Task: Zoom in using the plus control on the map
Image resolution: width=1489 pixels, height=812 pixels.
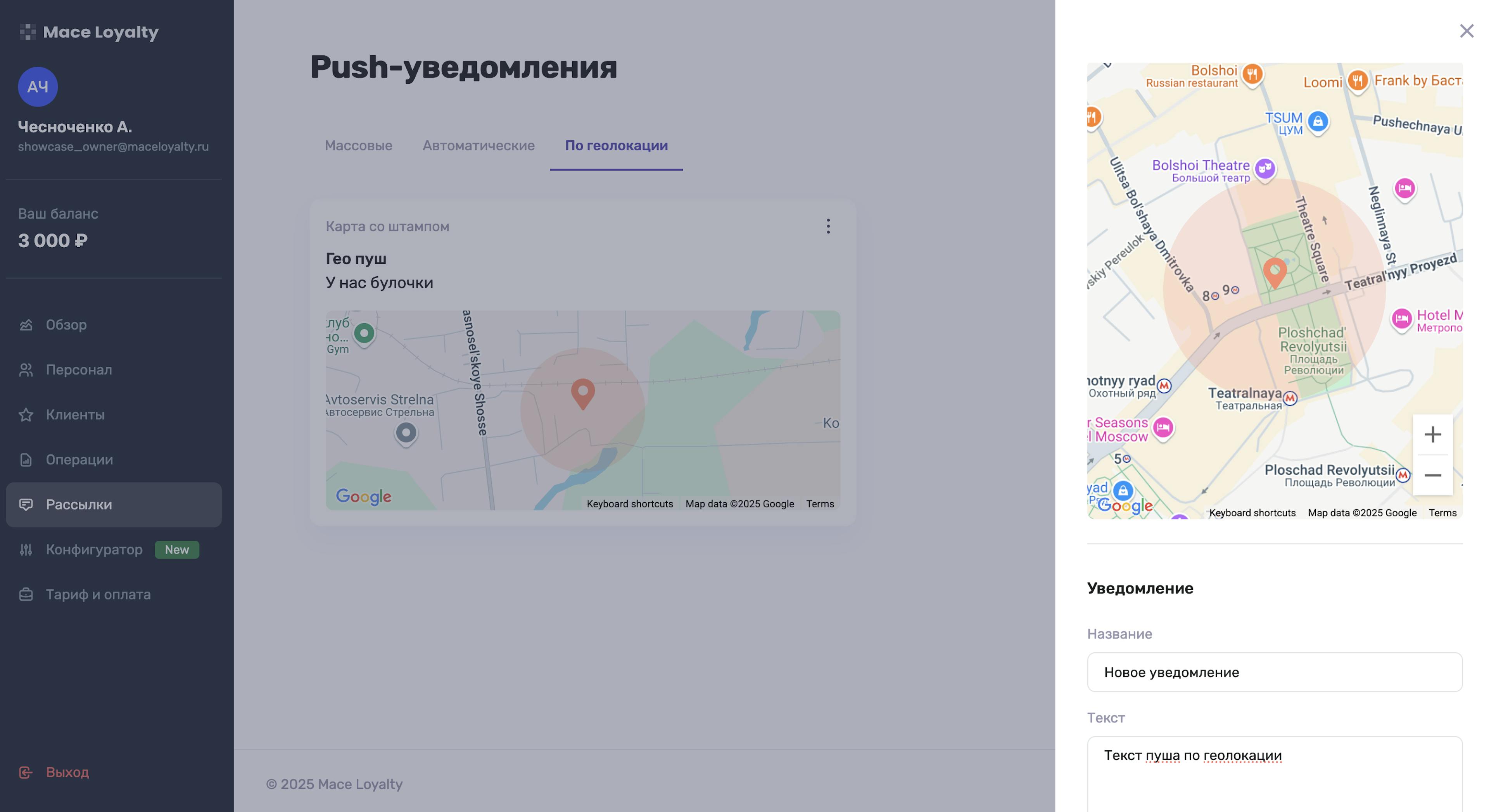Action: click(1432, 434)
